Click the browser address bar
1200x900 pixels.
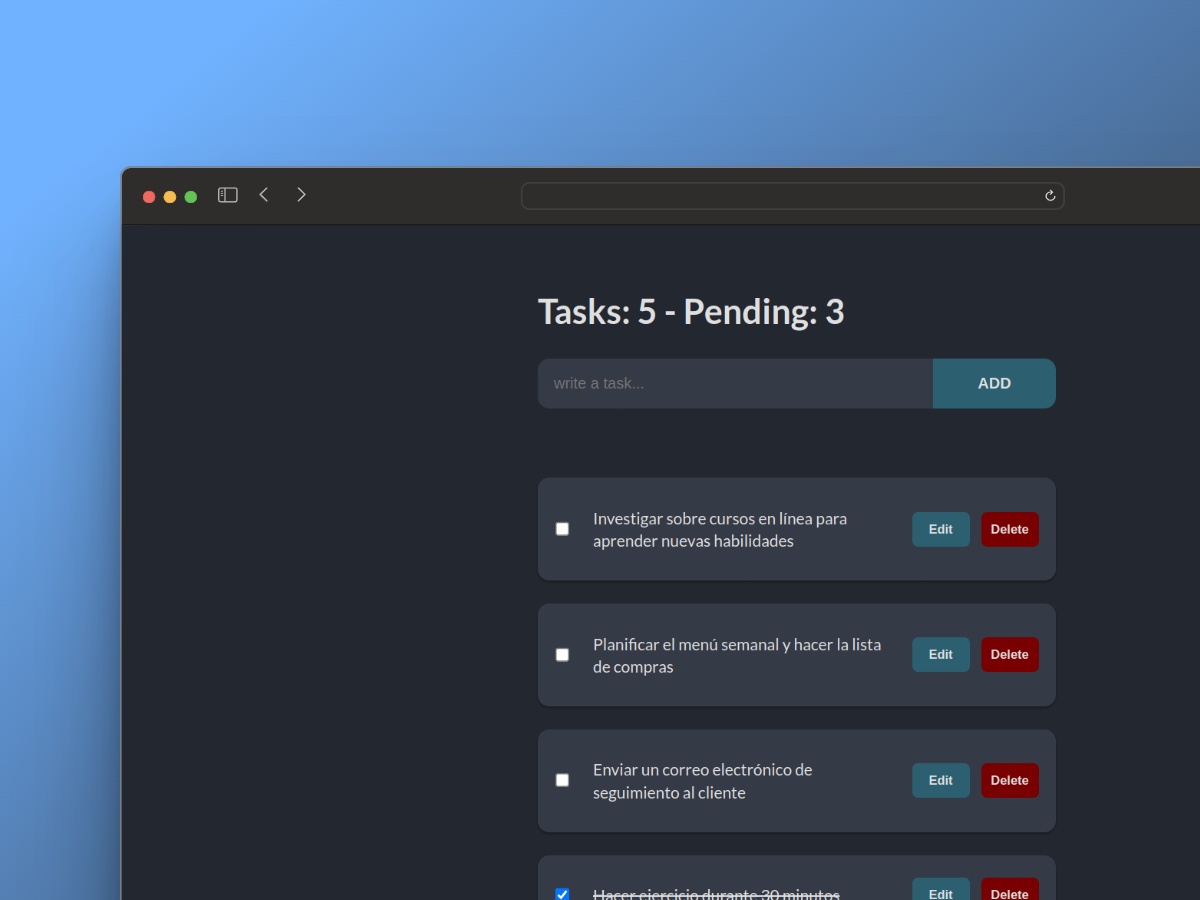792,196
